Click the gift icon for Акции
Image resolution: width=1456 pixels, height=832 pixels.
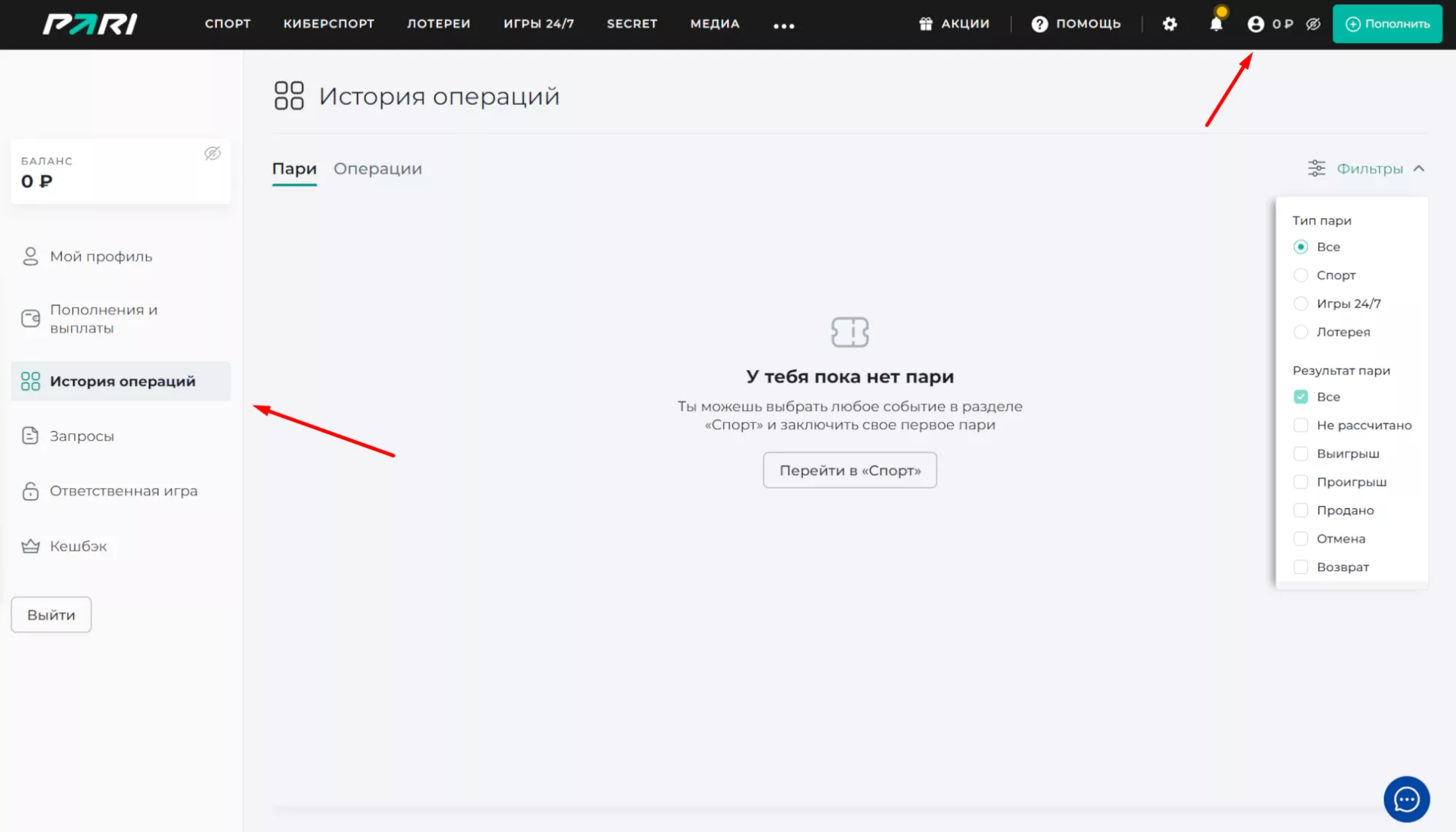click(925, 24)
